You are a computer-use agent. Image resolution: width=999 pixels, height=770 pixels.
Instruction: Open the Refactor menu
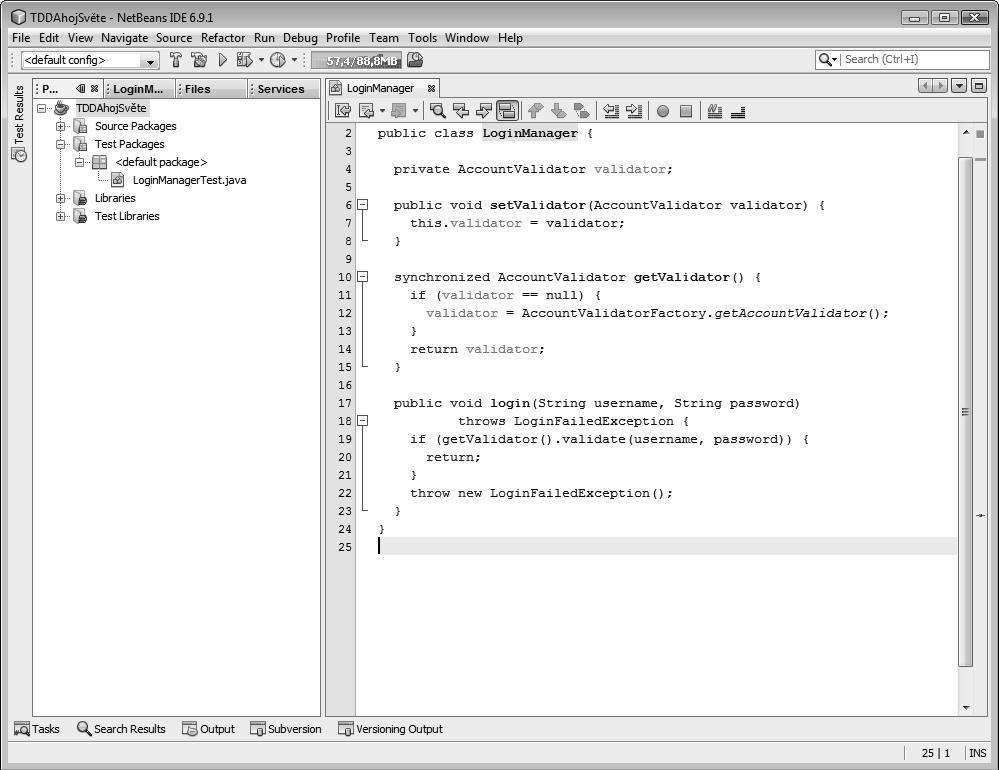(x=223, y=38)
